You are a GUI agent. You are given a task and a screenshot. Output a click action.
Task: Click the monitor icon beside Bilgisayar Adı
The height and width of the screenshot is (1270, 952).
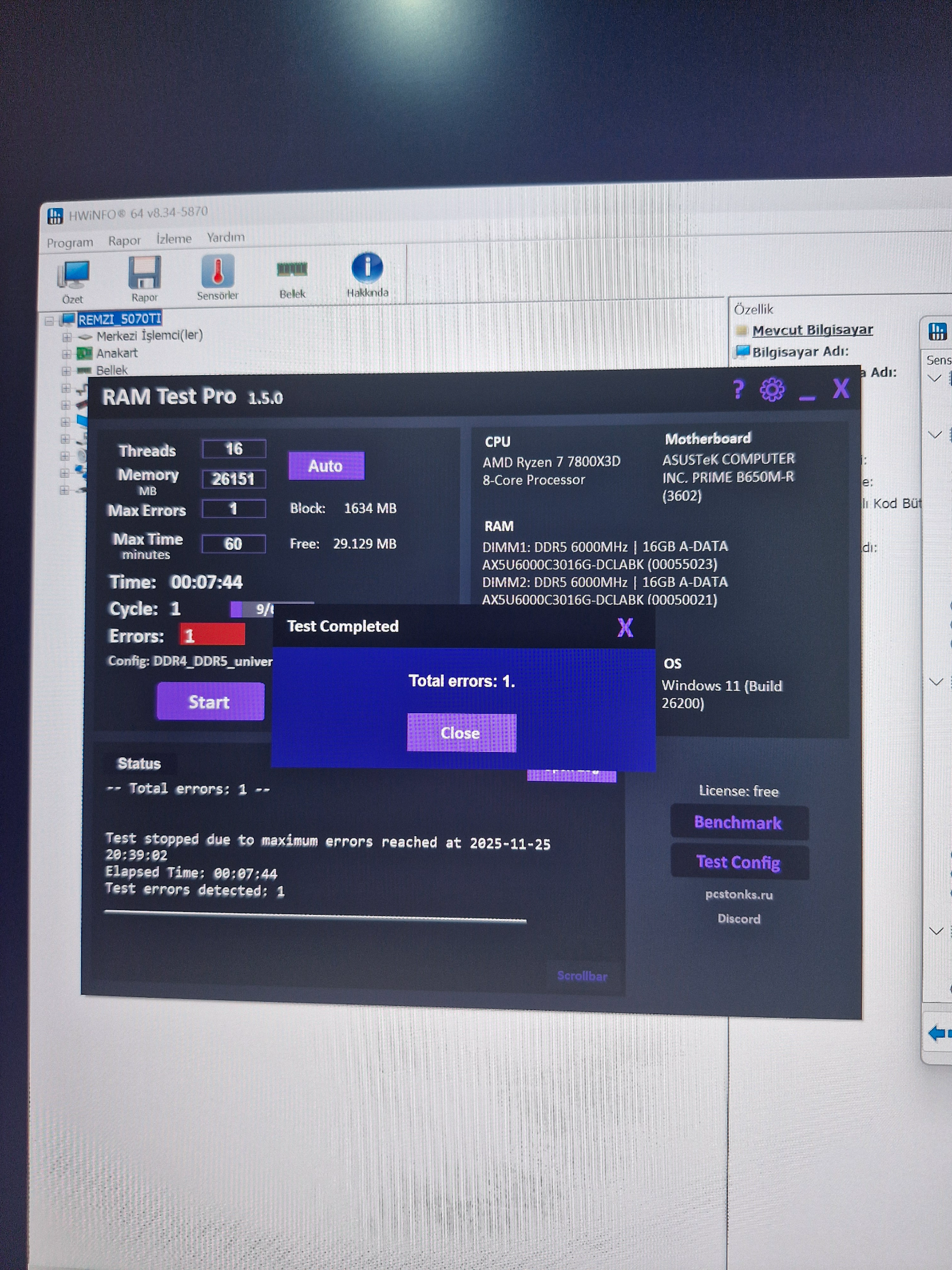[743, 352]
